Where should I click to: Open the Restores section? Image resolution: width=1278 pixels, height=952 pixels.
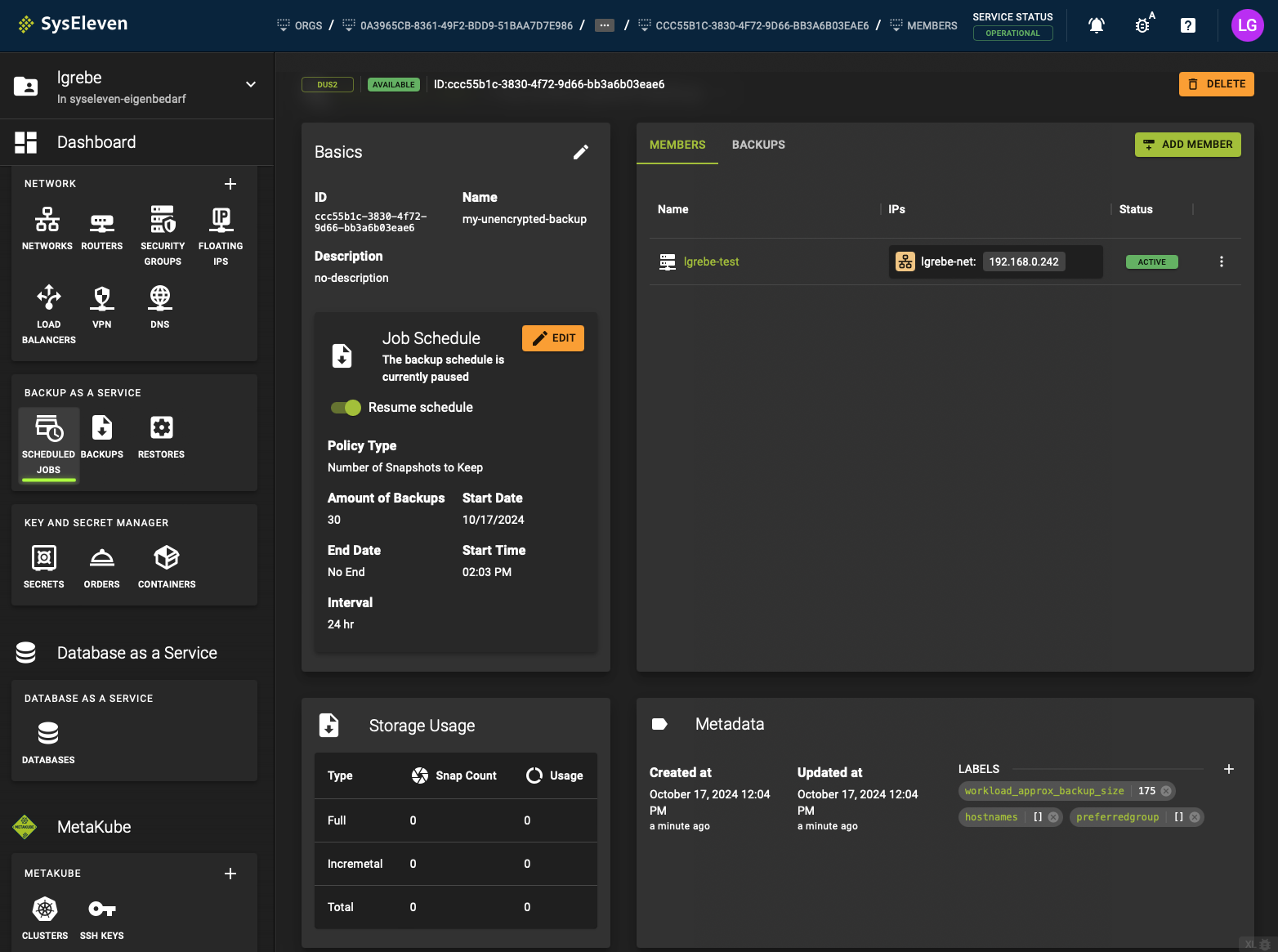[x=161, y=436]
